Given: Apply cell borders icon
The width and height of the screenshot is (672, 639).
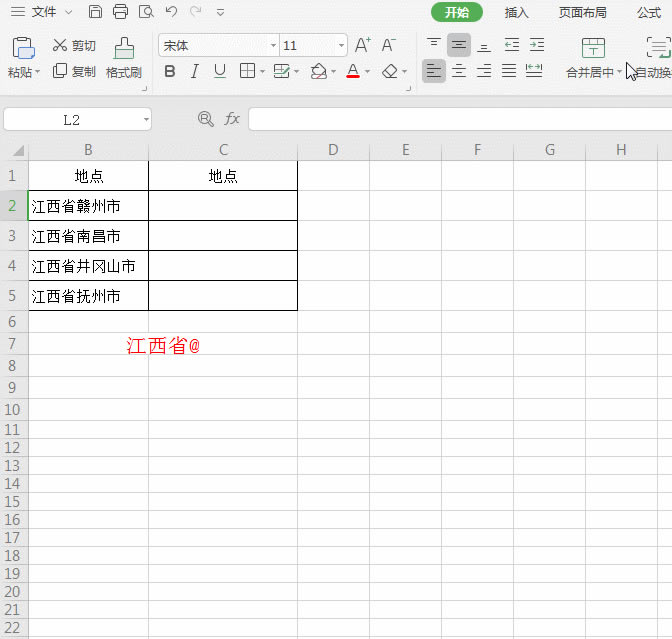Looking at the screenshot, I should pyautogui.click(x=247, y=71).
